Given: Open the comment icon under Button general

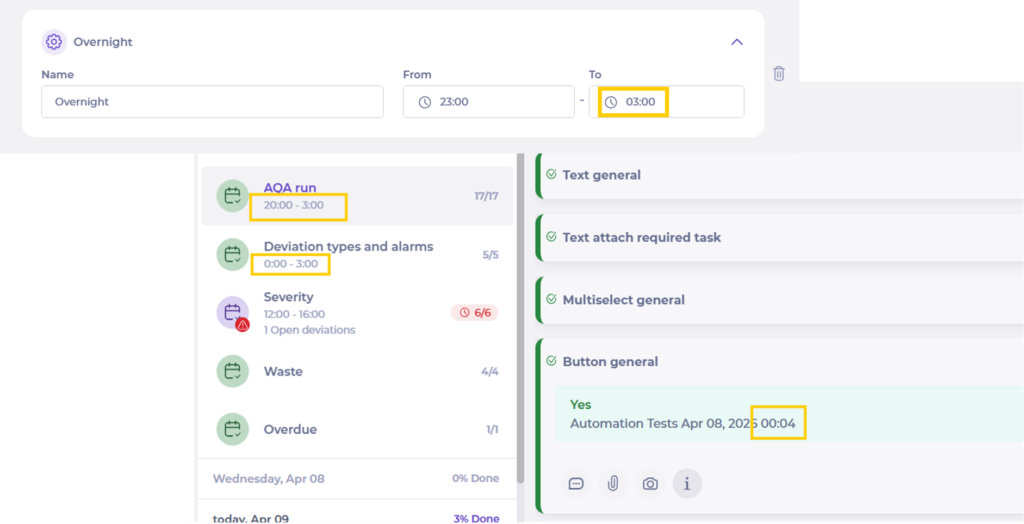Looking at the screenshot, I should [x=576, y=484].
